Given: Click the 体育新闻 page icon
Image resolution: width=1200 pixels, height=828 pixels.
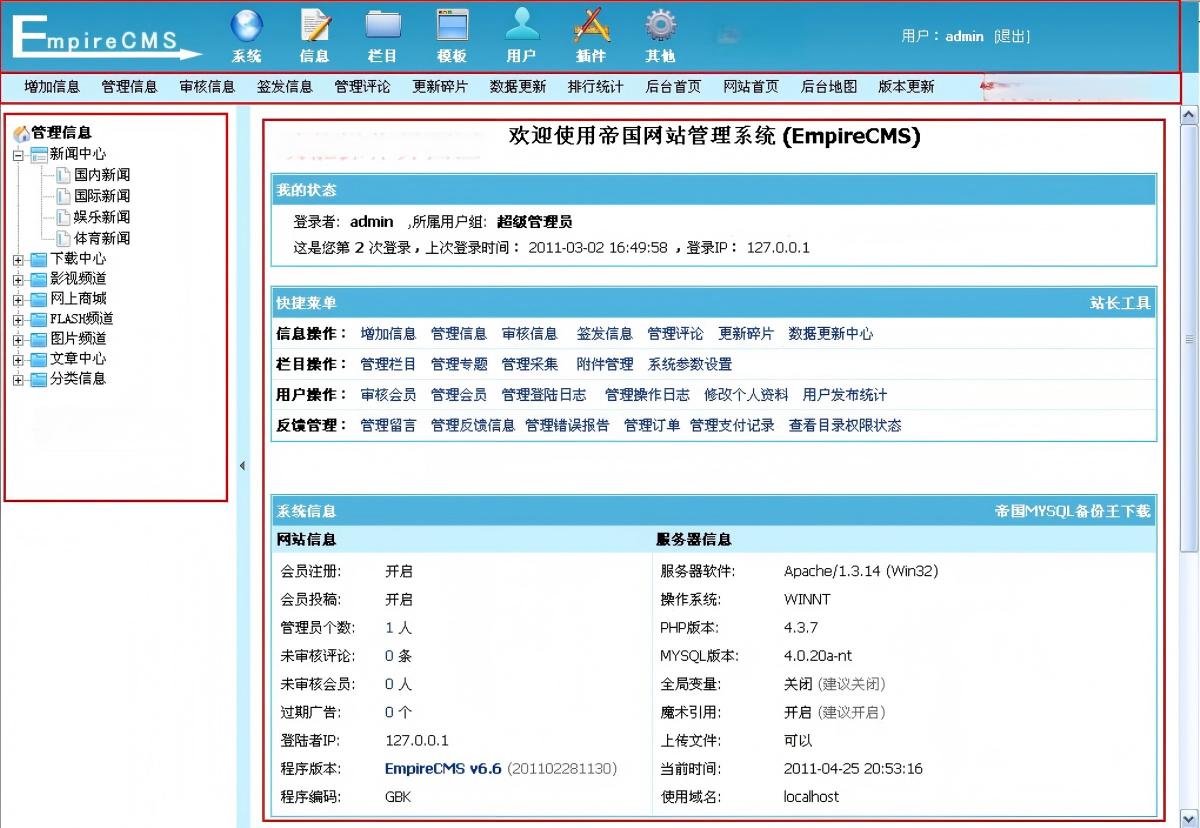Looking at the screenshot, I should click(x=64, y=238).
